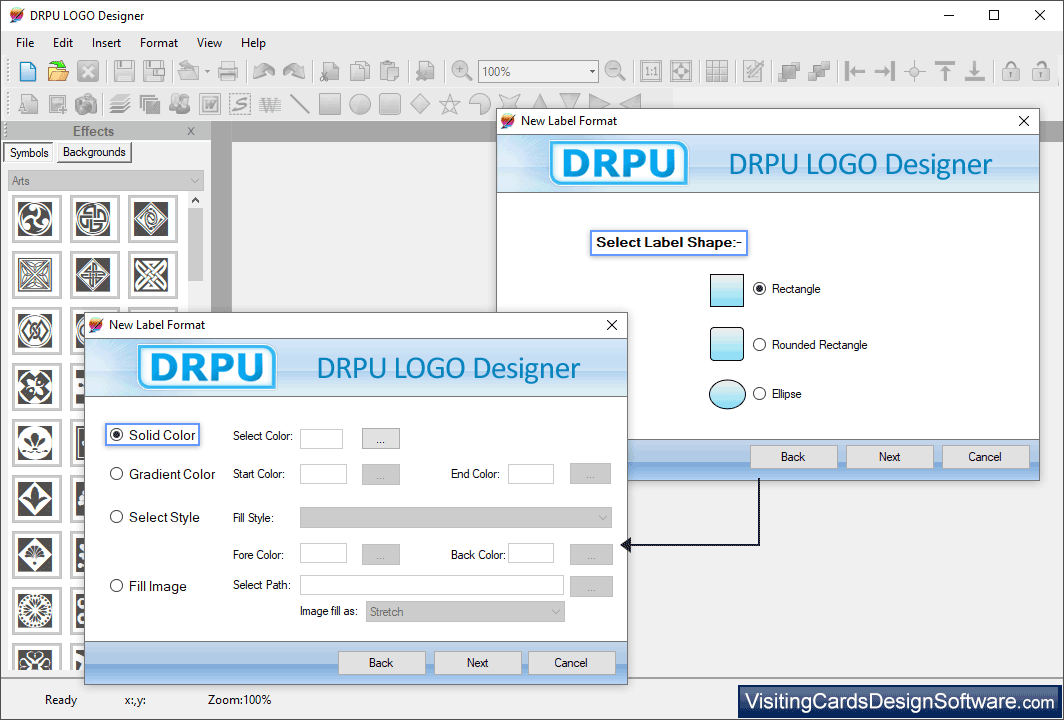Image resolution: width=1064 pixels, height=720 pixels.
Task: Click Cancel in the color fill dialog
Action: pyautogui.click(x=571, y=663)
